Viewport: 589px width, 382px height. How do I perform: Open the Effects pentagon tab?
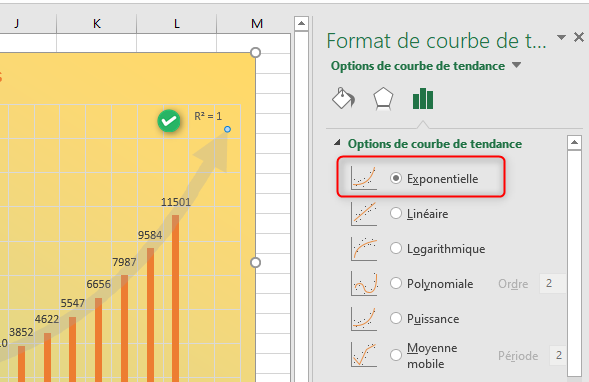pos(383,99)
